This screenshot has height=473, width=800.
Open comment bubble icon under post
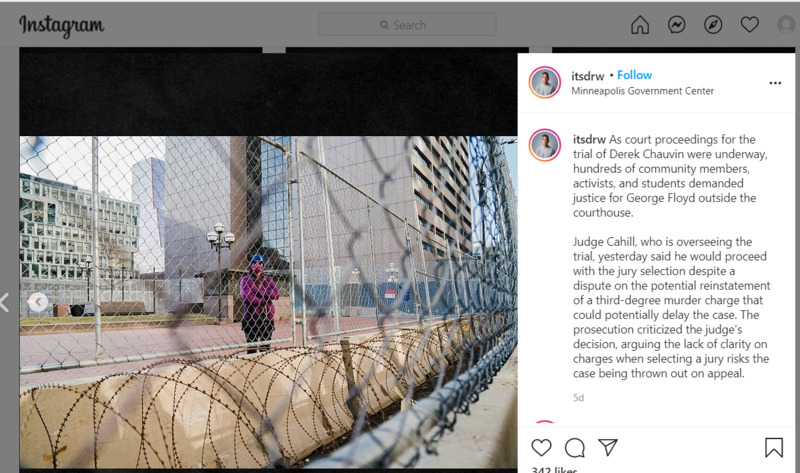pos(575,447)
